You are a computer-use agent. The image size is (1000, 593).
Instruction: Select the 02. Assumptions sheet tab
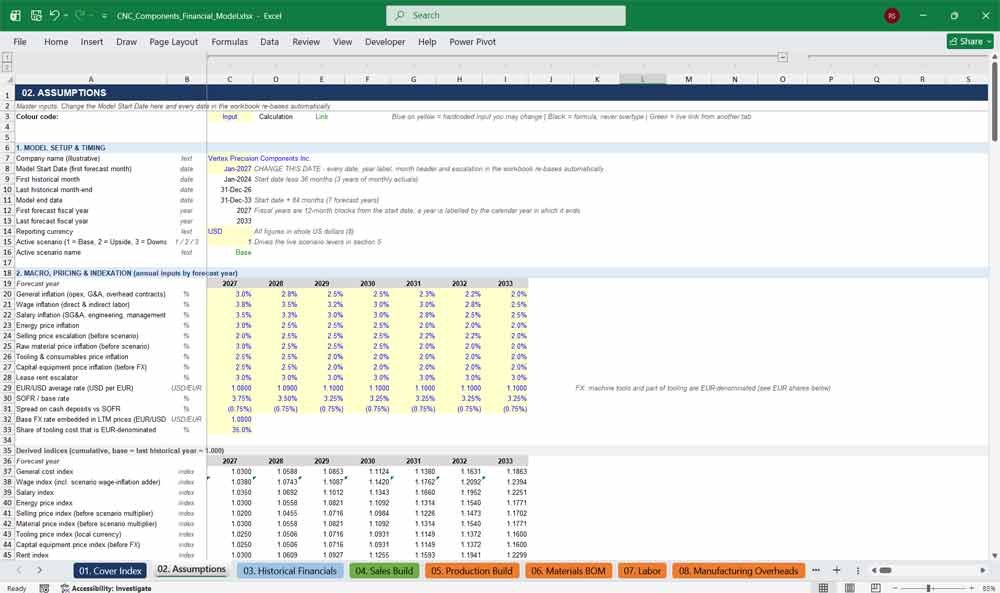[191, 569]
